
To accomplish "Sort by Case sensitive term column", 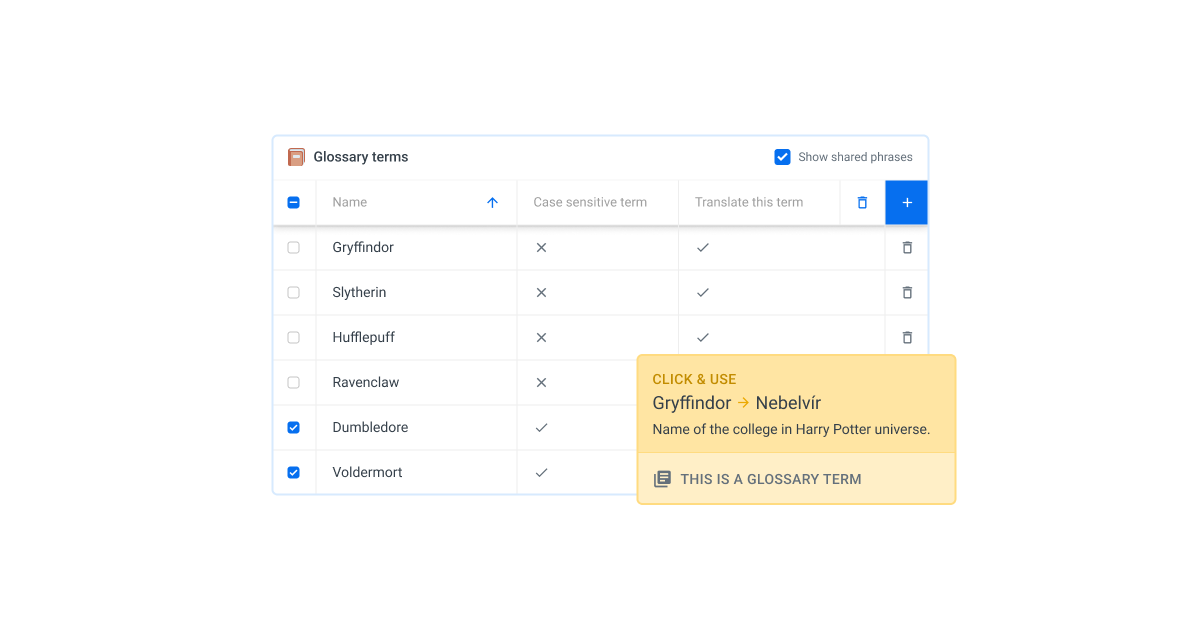I will point(590,202).
